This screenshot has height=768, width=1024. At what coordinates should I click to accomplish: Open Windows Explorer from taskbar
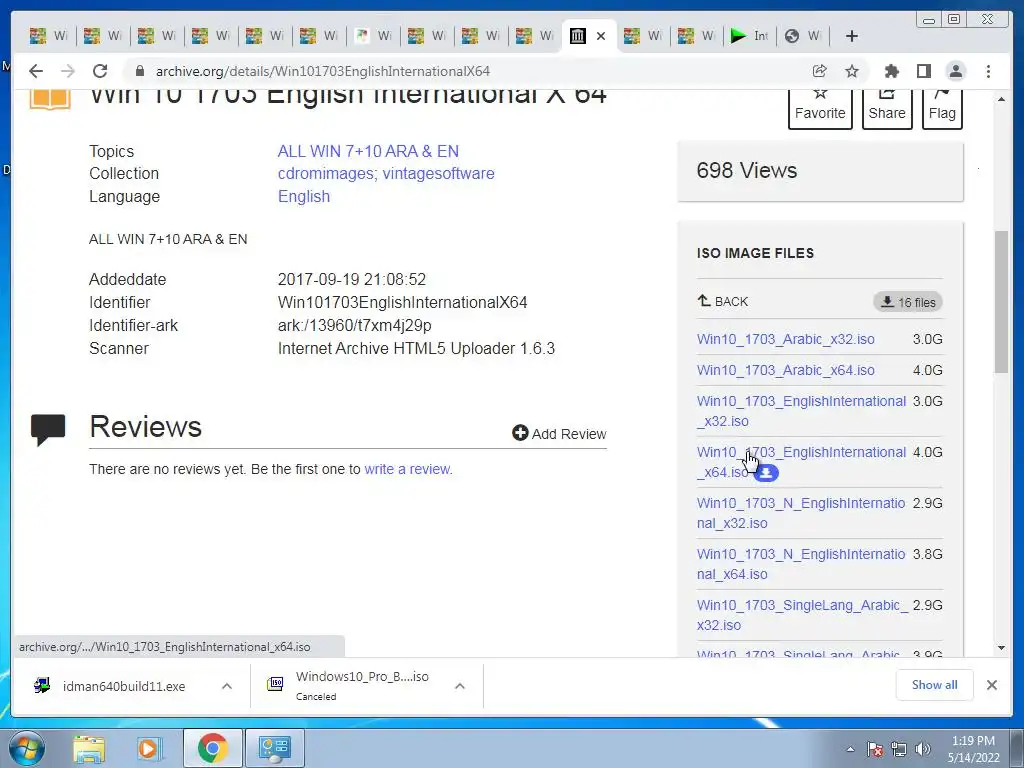click(89, 748)
